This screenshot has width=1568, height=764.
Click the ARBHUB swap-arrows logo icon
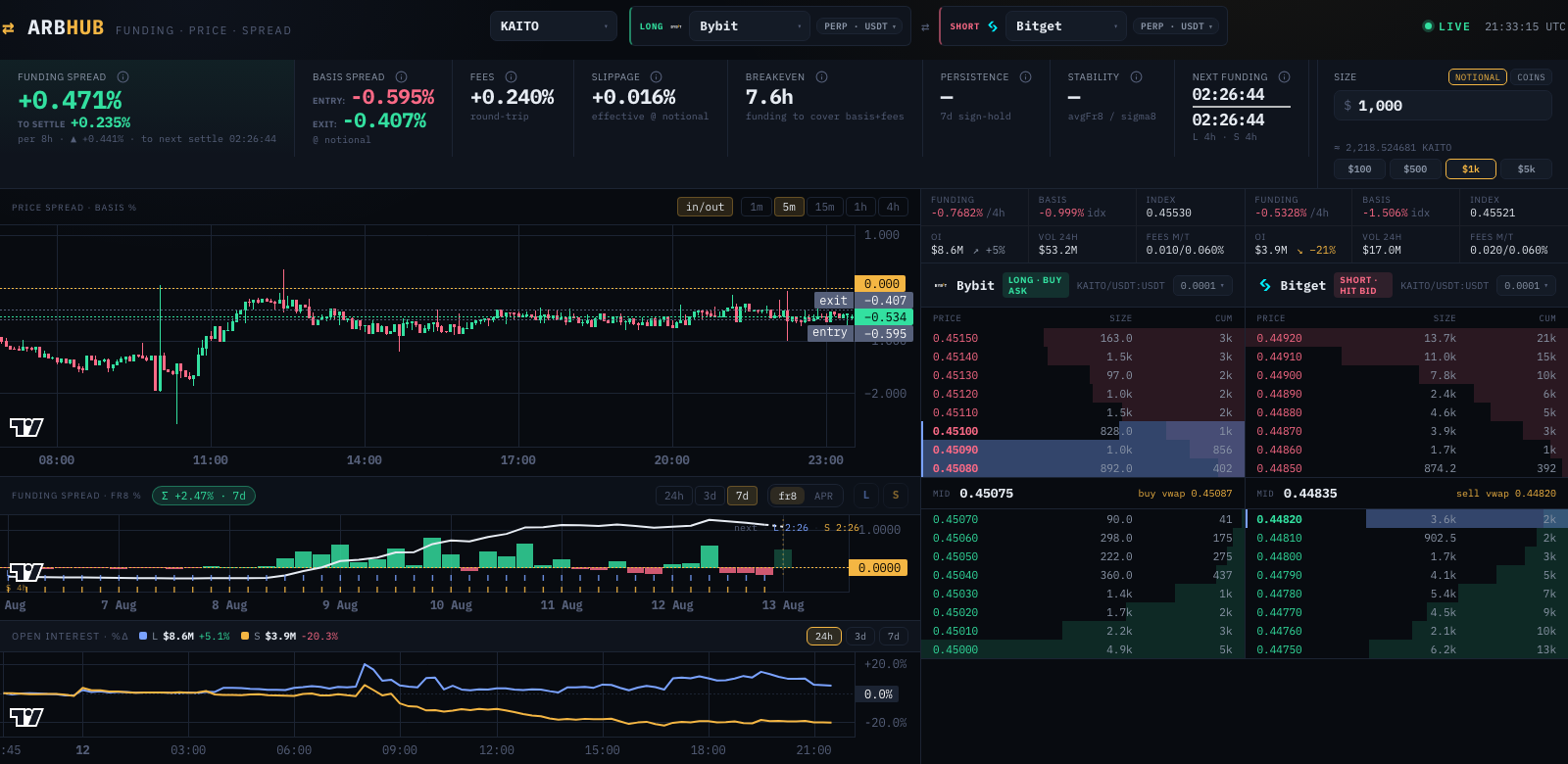pyautogui.click(x=9, y=28)
